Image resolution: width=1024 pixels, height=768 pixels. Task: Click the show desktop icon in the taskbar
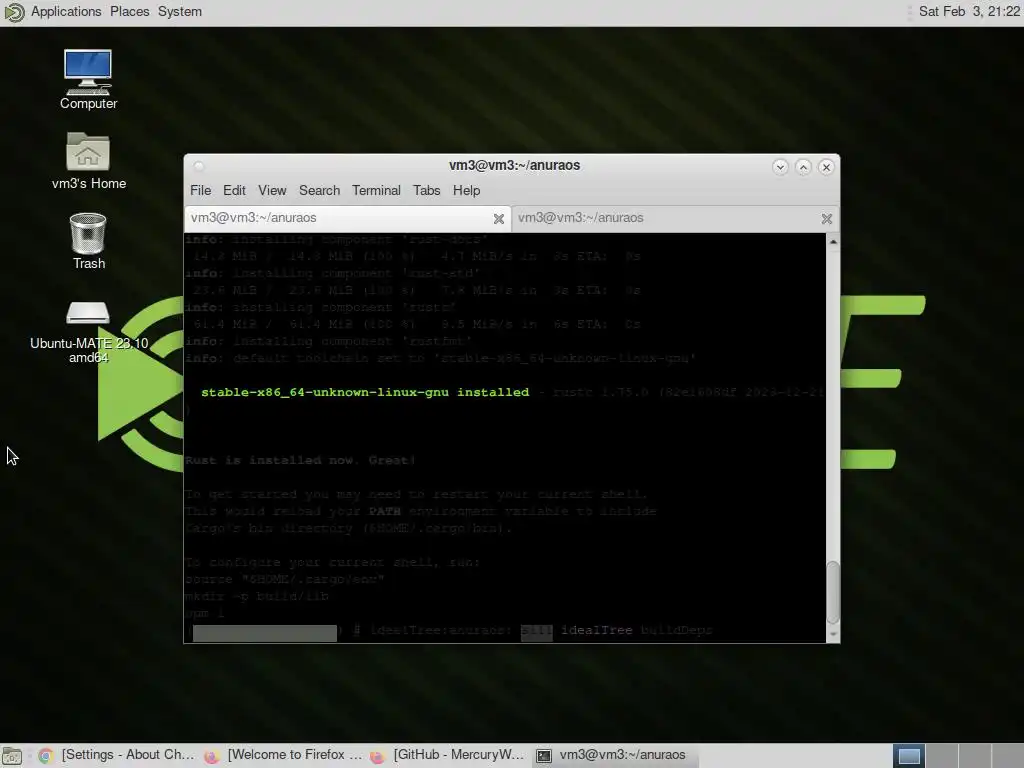click(12, 756)
